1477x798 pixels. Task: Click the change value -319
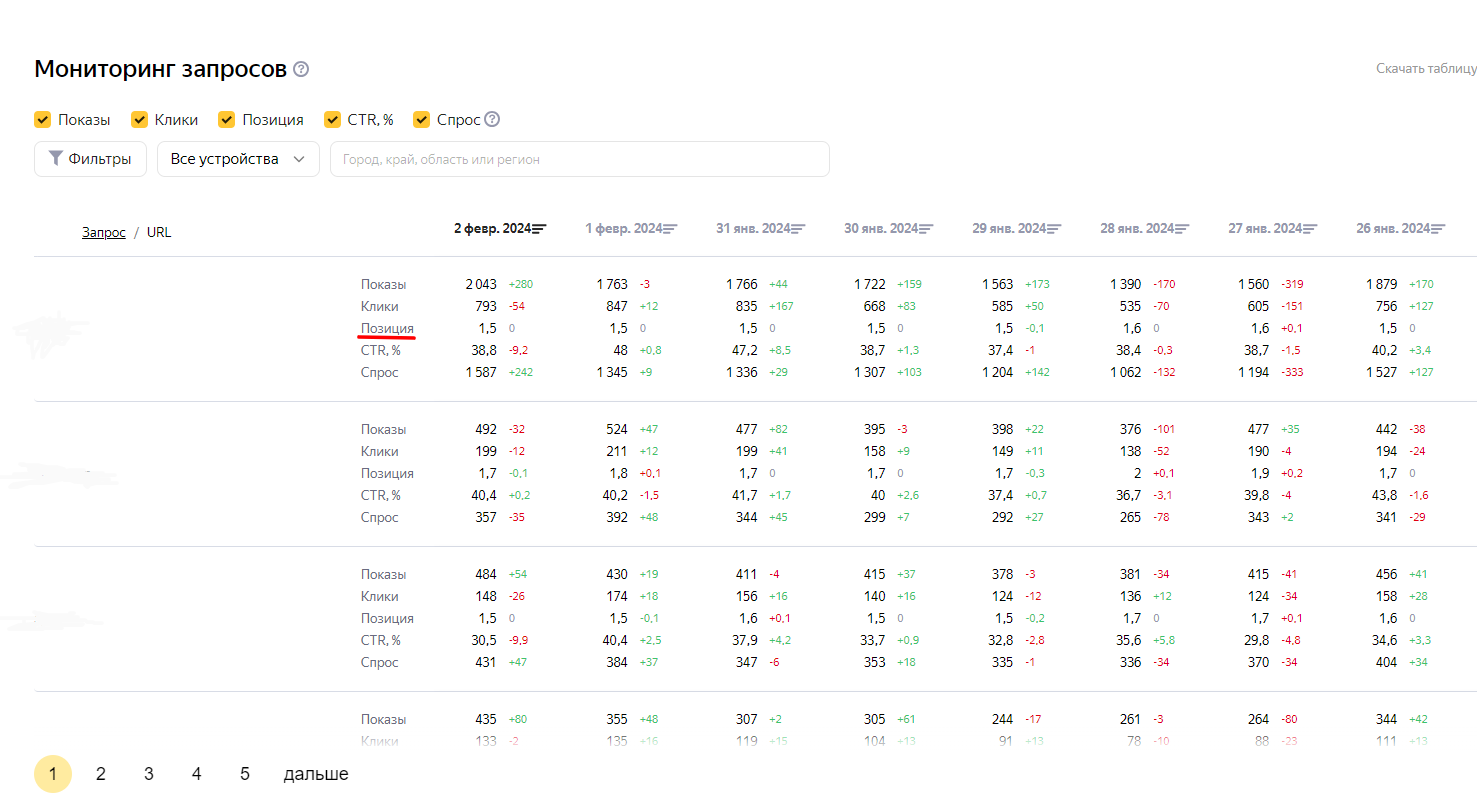click(x=1293, y=285)
